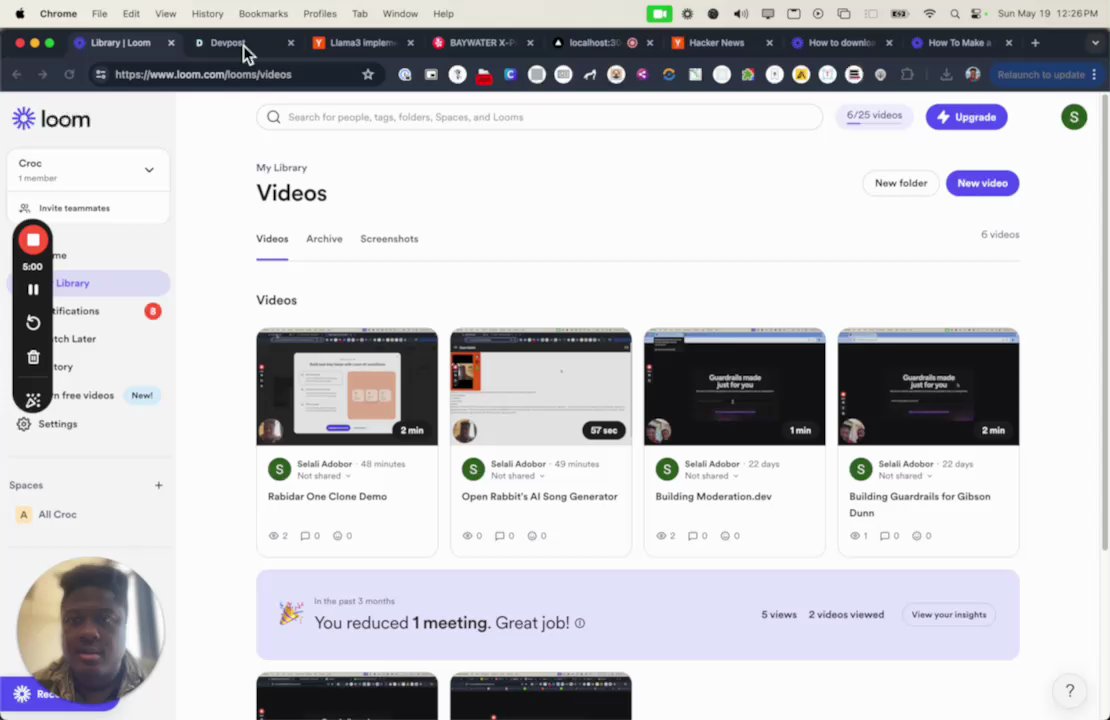Click View your insights button
1110x720 pixels.
(x=949, y=615)
